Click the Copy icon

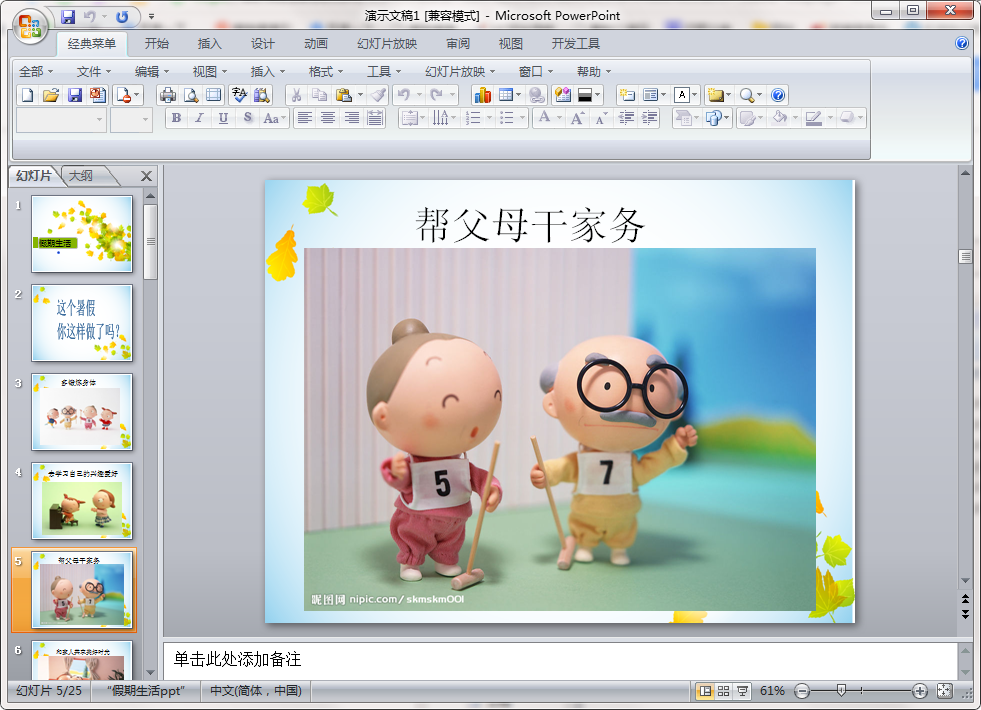pos(320,95)
